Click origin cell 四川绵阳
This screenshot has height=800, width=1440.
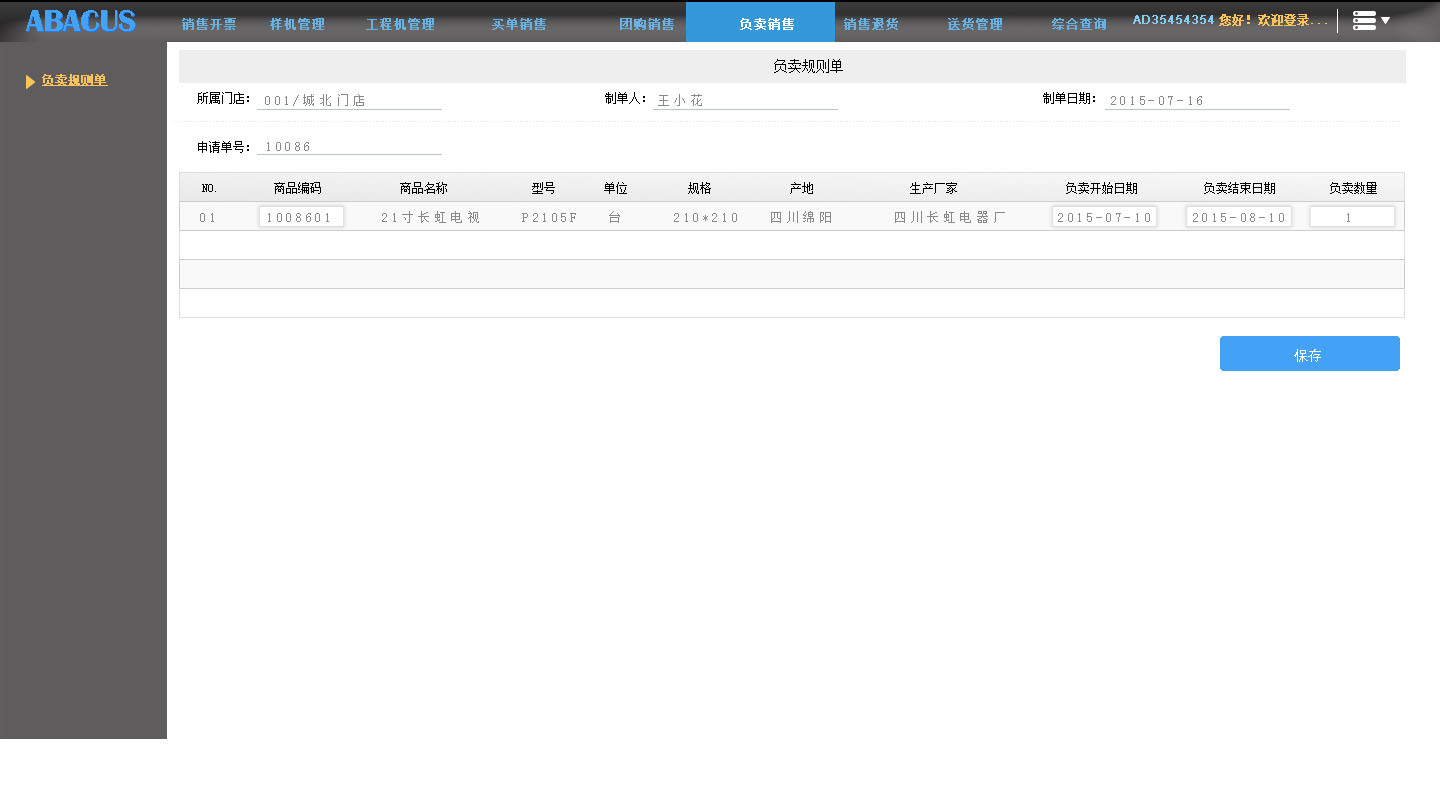coord(801,217)
